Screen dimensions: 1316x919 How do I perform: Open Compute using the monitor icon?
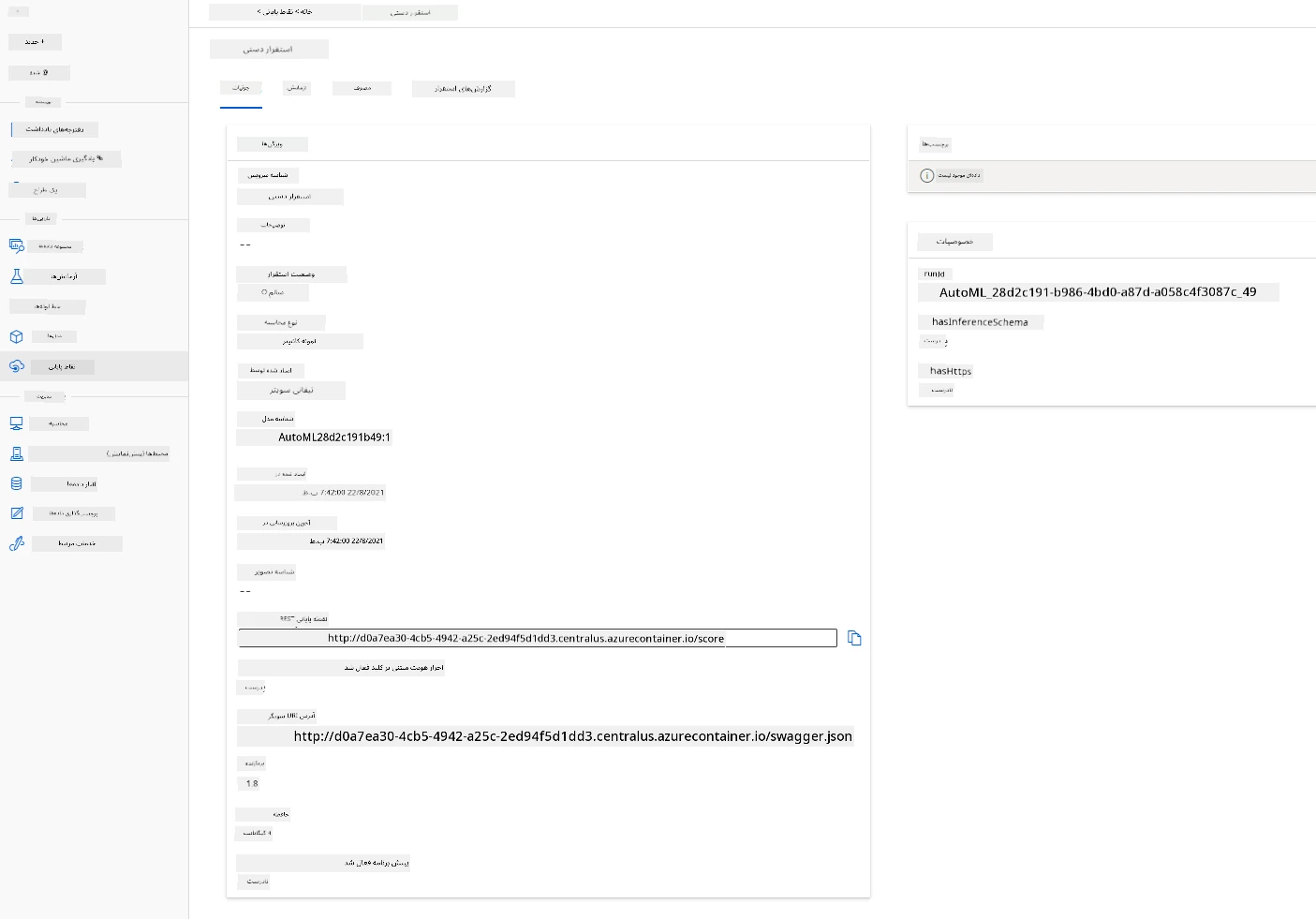pyautogui.click(x=16, y=423)
